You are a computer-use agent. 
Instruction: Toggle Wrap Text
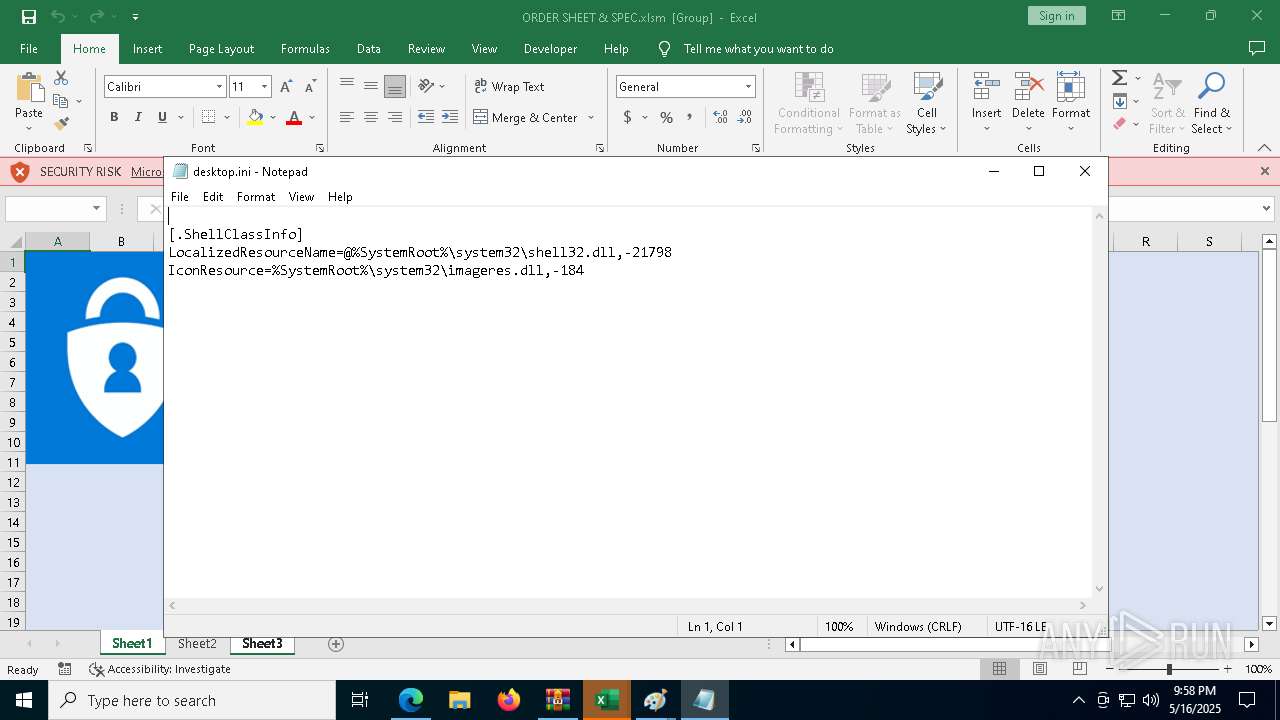click(x=509, y=86)
